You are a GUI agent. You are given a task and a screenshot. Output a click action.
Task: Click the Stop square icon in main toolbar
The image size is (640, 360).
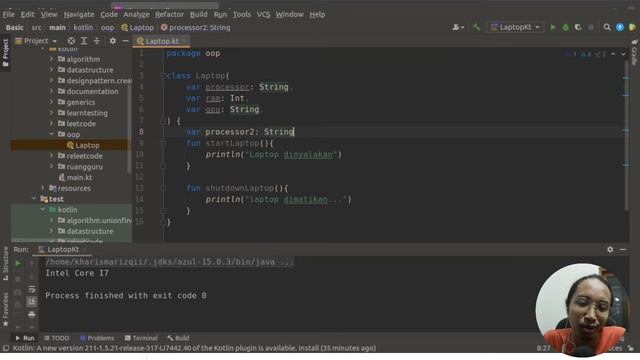click(x=591, y=27)
